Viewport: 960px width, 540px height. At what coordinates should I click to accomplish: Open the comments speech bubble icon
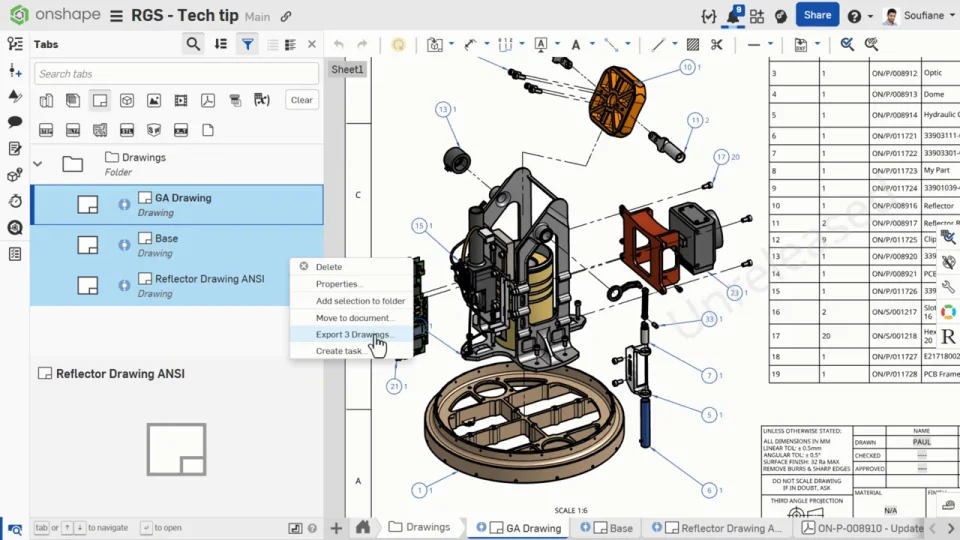(x=15, y=122)
